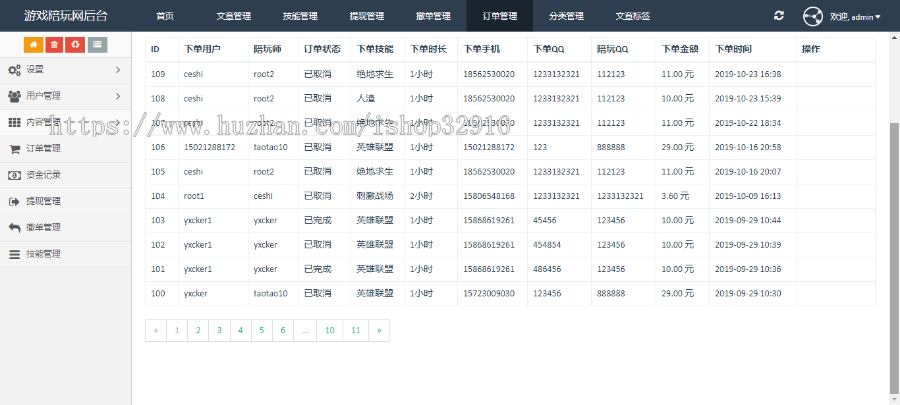Click the sign-out arrow icon for 提现管理
The height and width of the screenshot is (405, 900).
[x=14, y=201]
